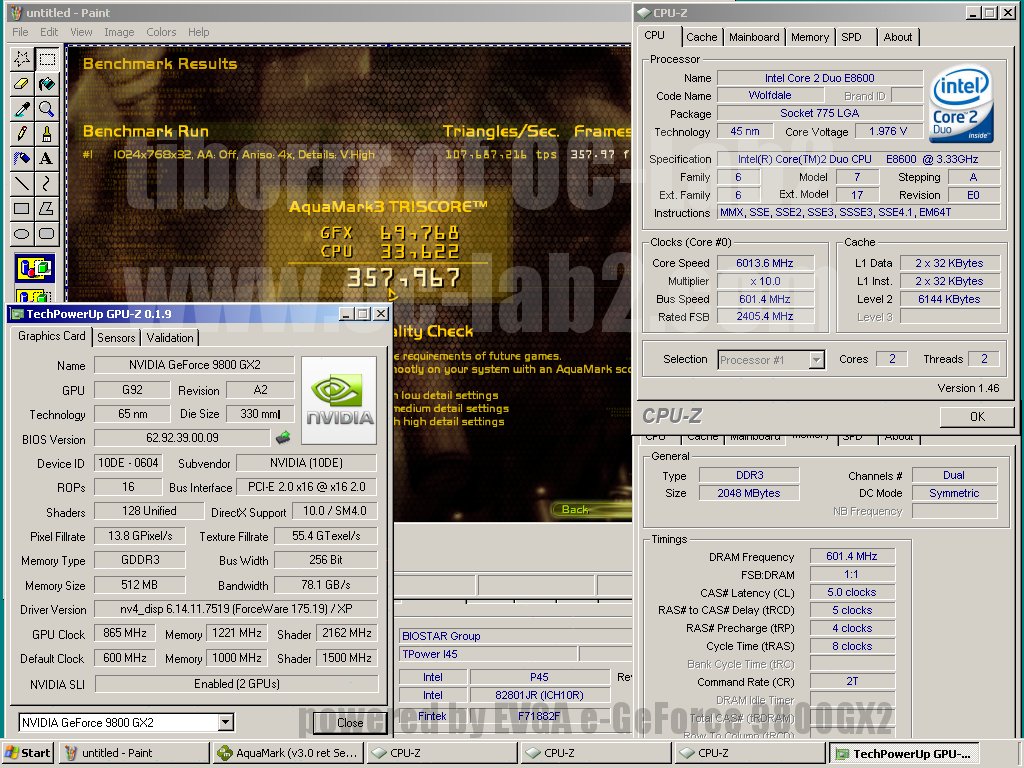Viewport: 1024px width, 768px height.
Task: Open the graphics card selector dropdown in GPU-Z
Action: tap(225, 722)
